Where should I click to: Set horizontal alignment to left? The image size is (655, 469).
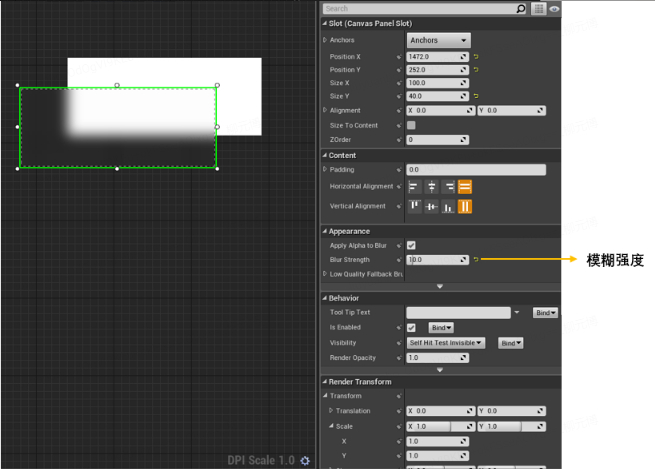point(414,187)
